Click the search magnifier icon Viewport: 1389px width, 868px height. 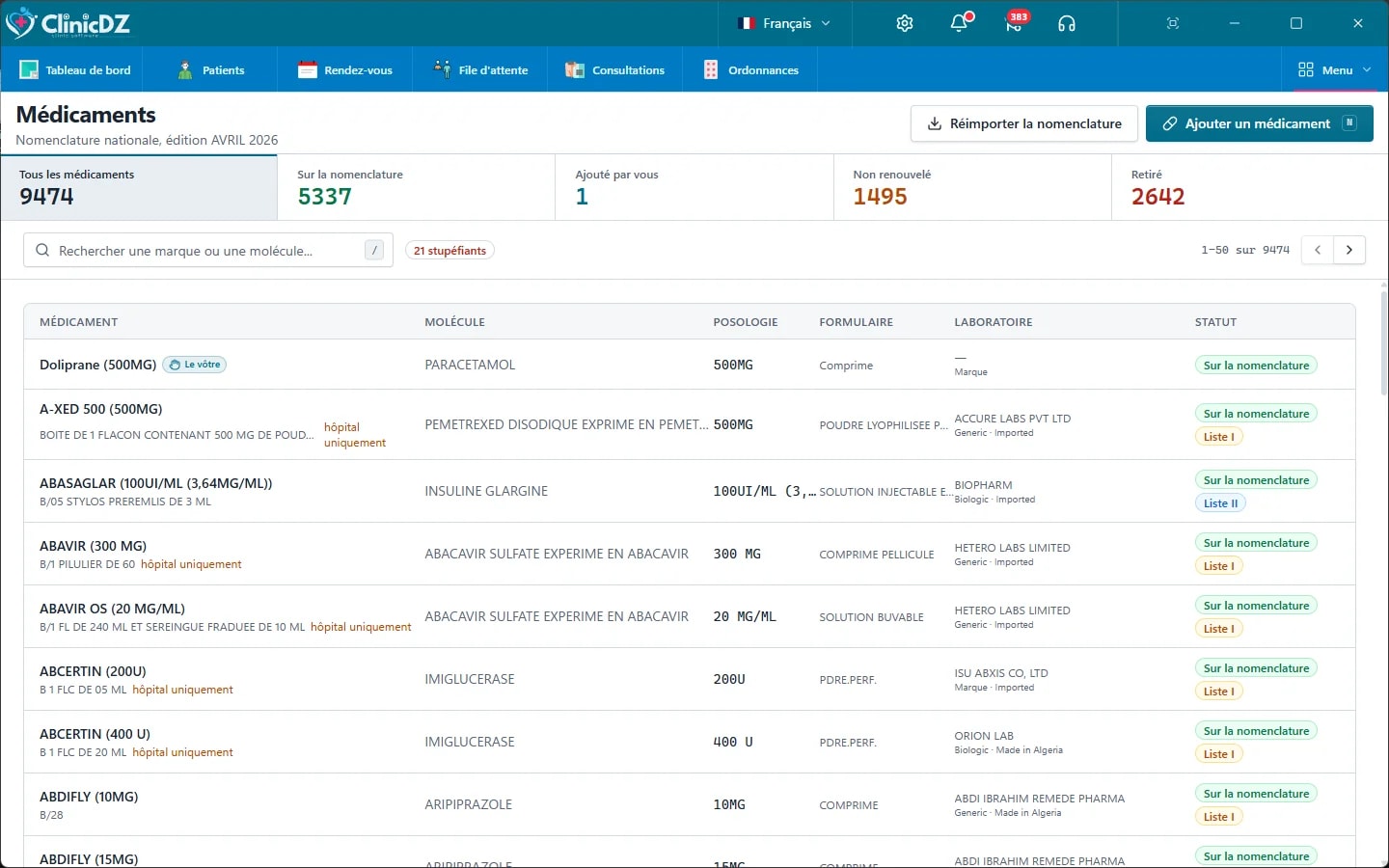[x=42, y=251]
